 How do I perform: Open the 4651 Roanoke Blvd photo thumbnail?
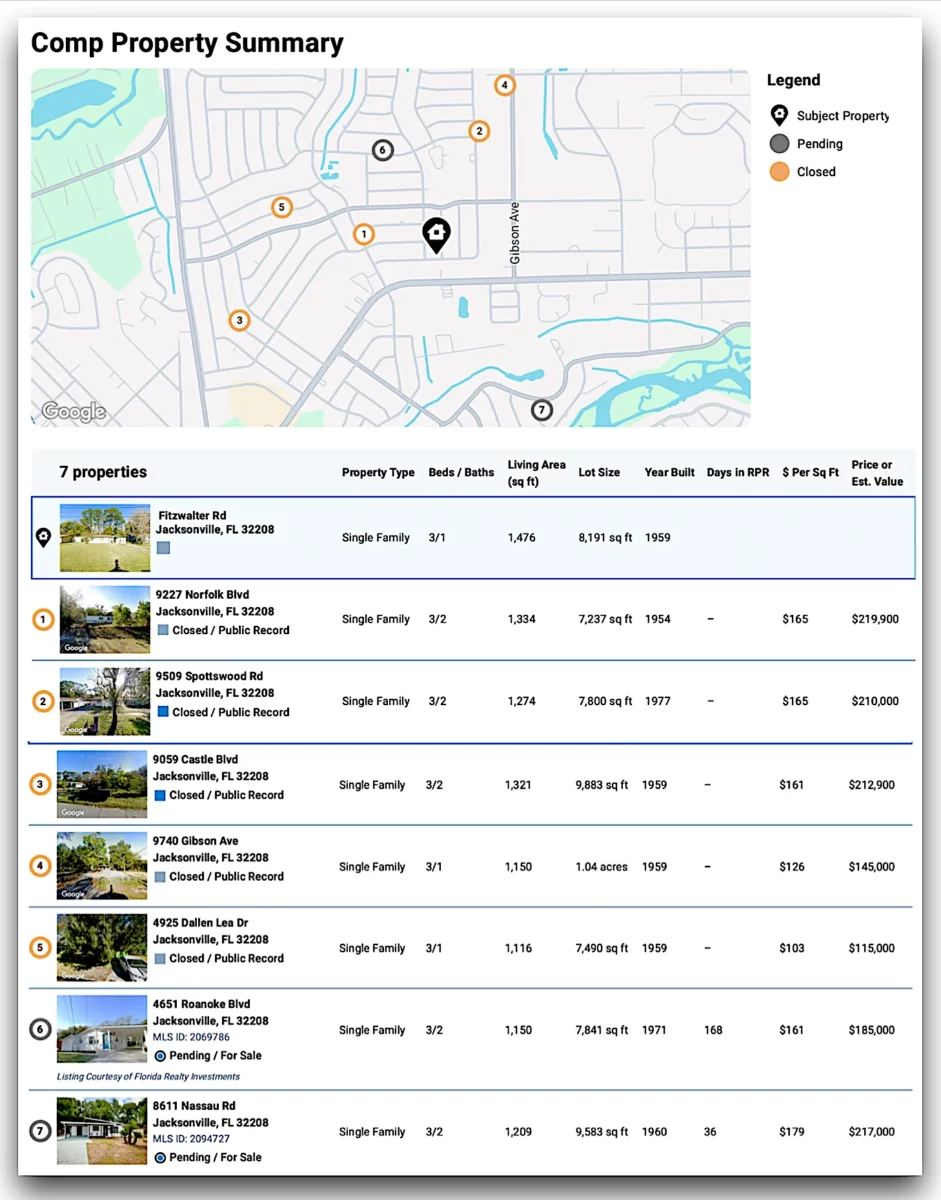click(102, 1029)
